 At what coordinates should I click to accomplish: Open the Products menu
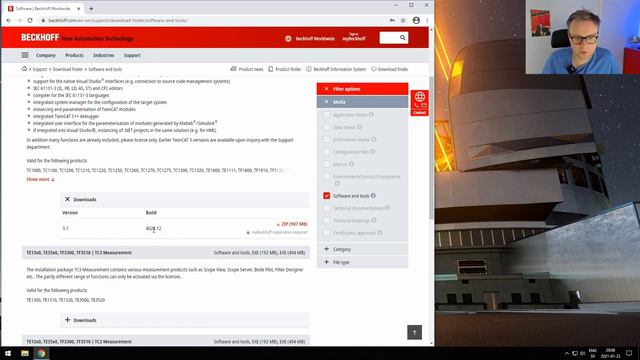(x=74, y=55)
